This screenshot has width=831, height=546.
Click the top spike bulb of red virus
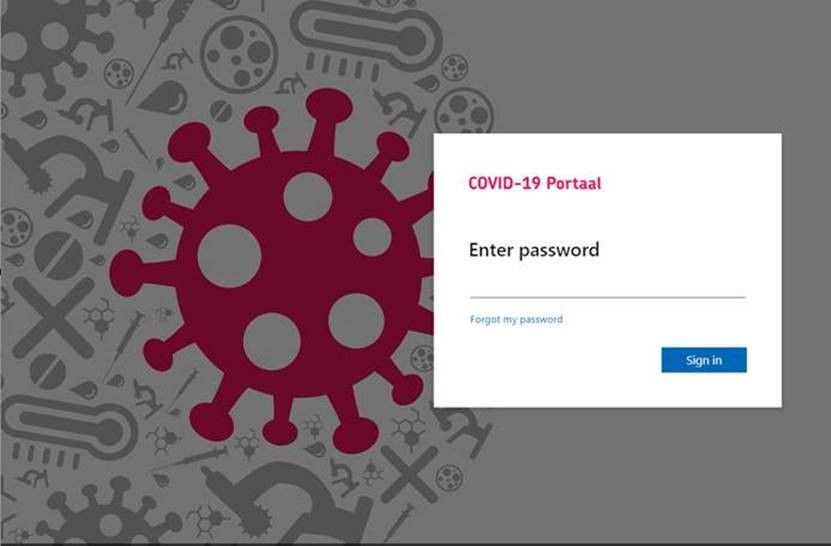329,106
